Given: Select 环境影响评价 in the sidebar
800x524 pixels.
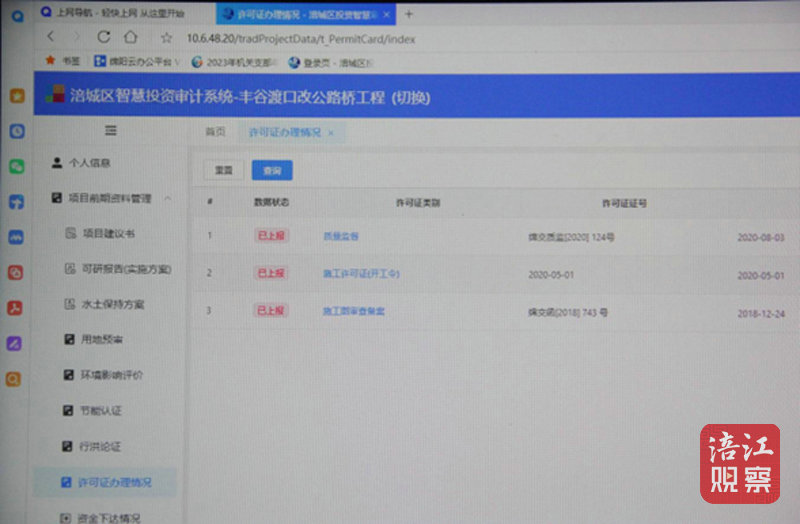Looking at the screenshot, I should click(111, 375).
